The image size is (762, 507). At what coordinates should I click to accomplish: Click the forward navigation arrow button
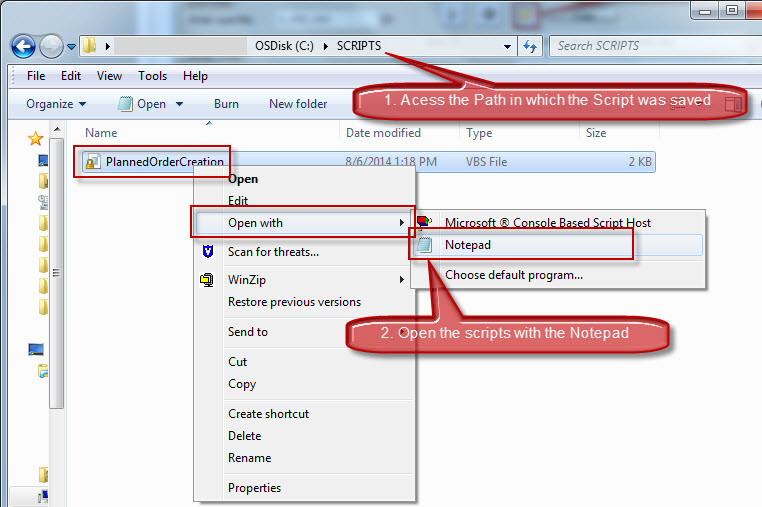(51, 47)
